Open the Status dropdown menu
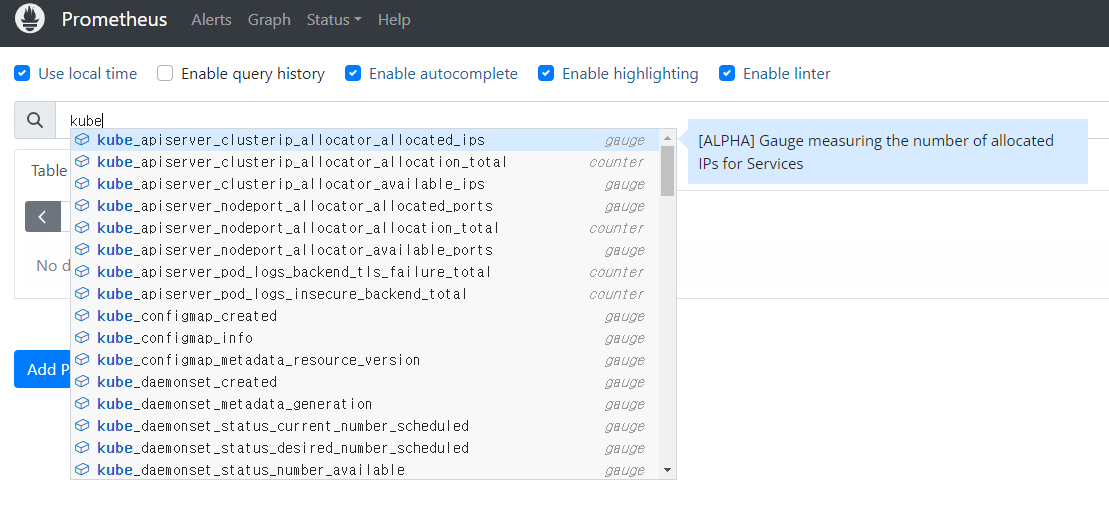The height and width of the screenshot is (523, 1109). 334,20
